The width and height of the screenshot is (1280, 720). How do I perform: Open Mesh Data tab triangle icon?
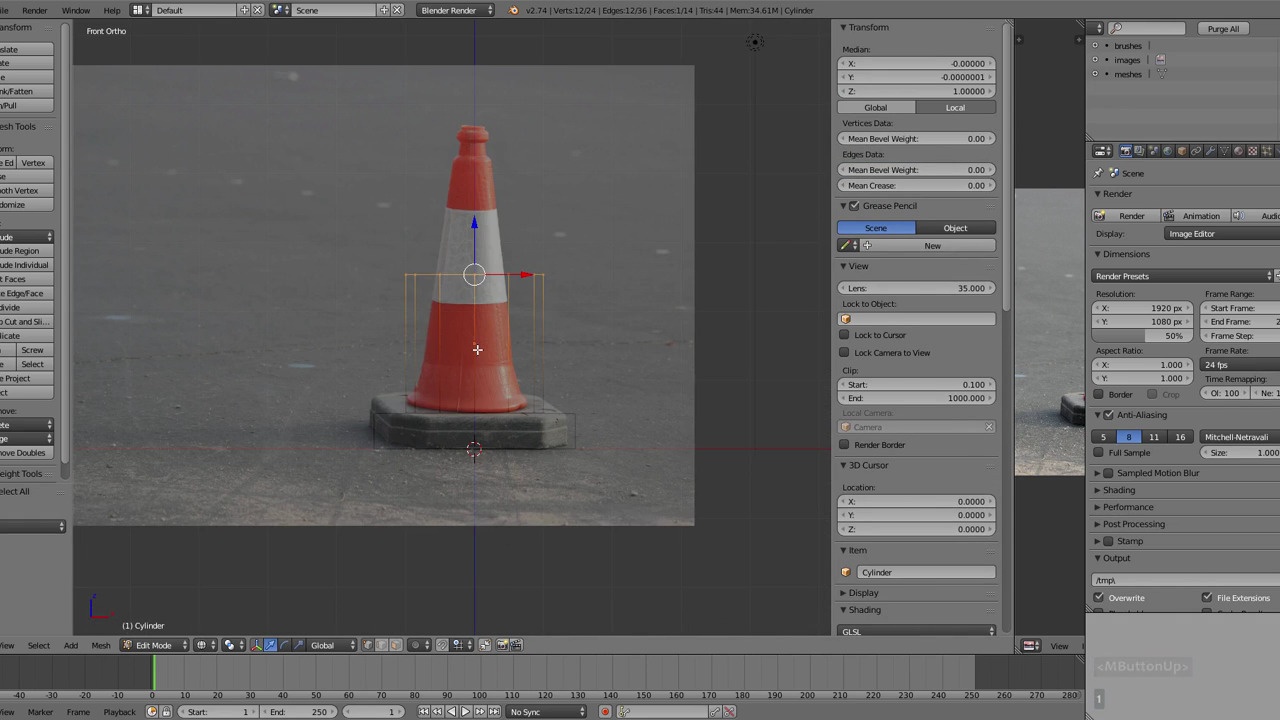(1224, 151)
